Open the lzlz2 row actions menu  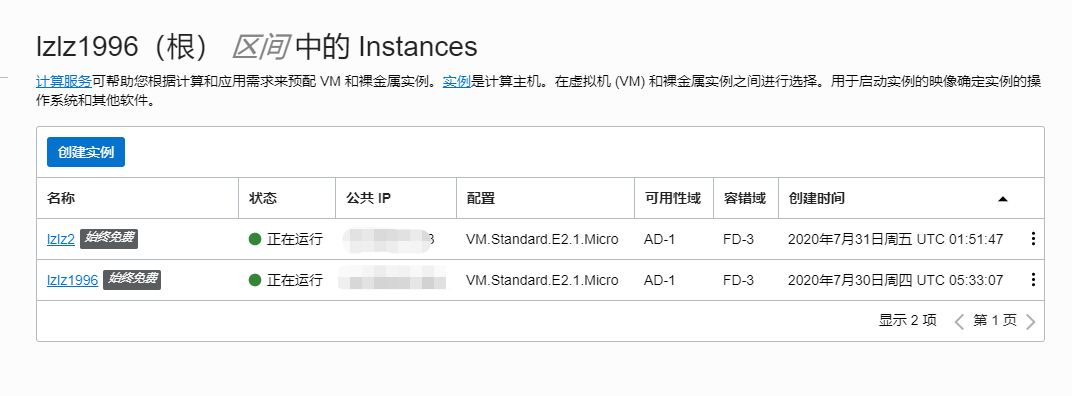[1033, 239]
